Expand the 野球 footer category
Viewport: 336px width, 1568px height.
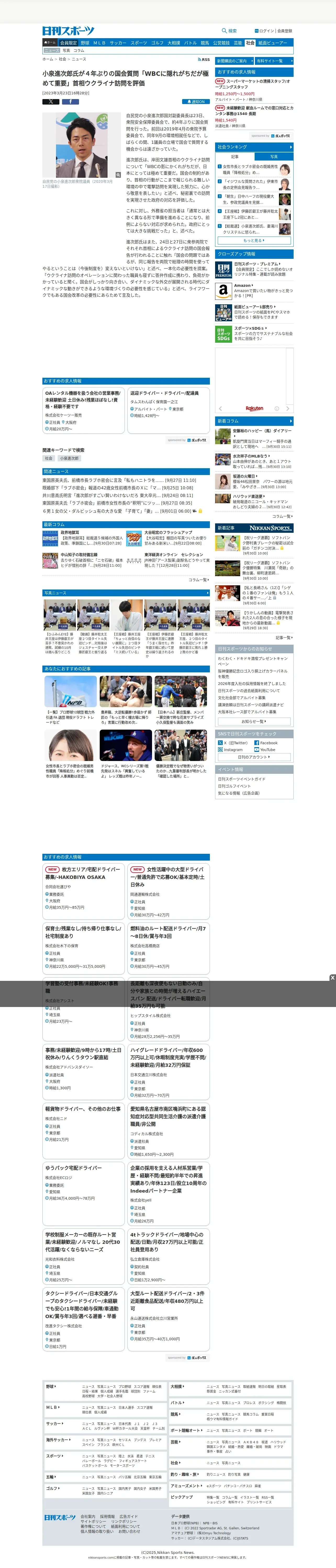pos(51,1386)
